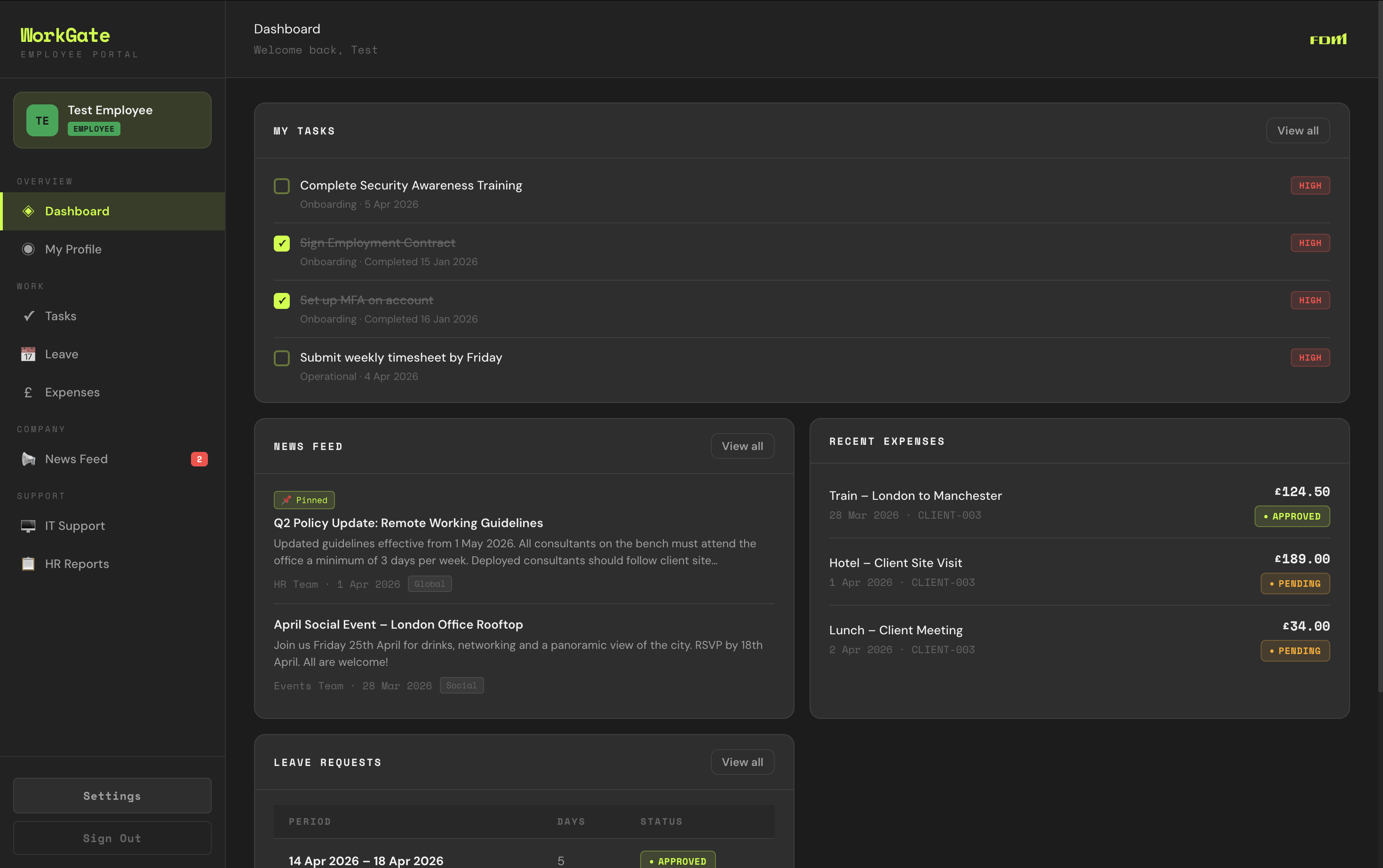
Task: Check Complete Security Awareness Training task
Action: pyautogui.click(x=281, y=186)
